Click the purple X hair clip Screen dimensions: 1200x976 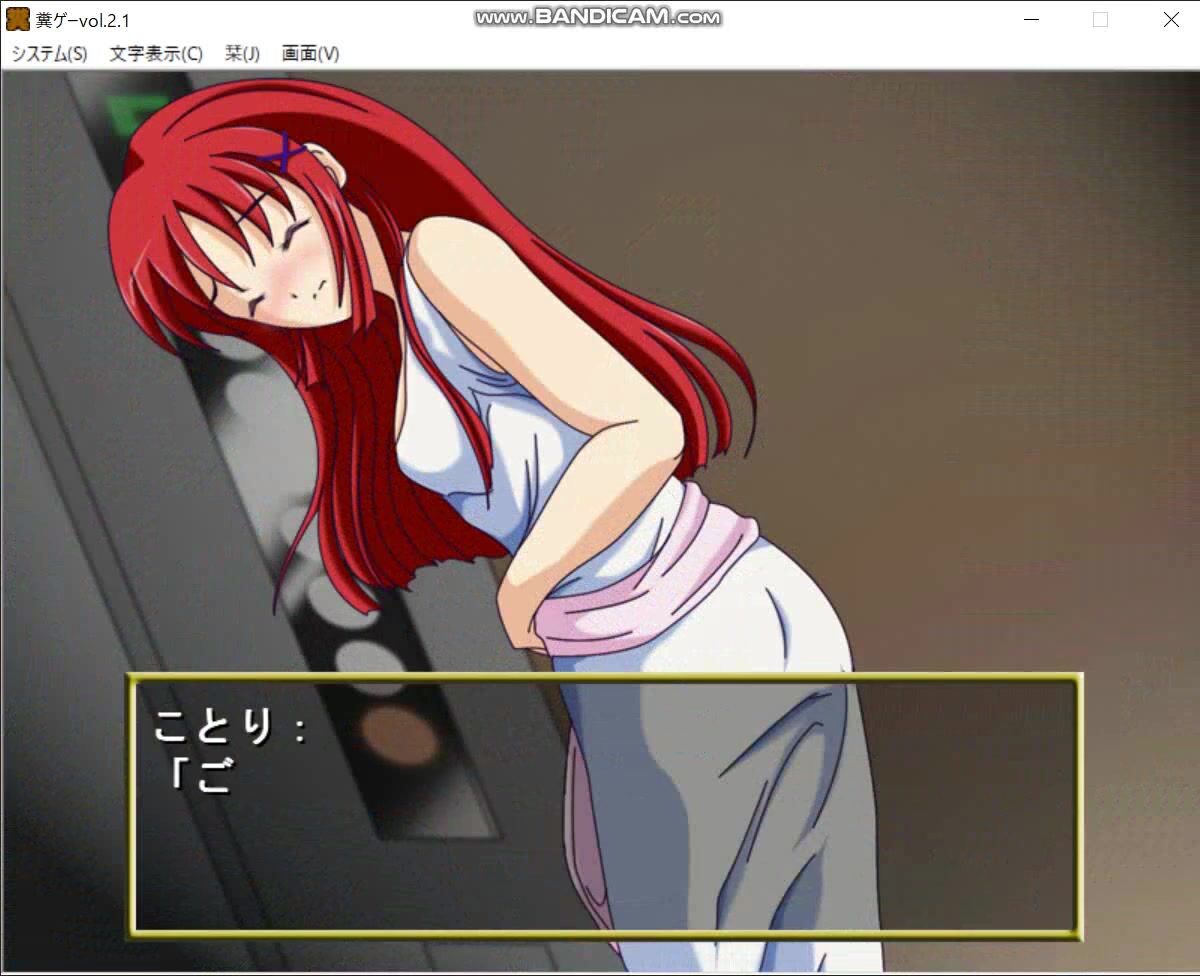tap(286, 154)
